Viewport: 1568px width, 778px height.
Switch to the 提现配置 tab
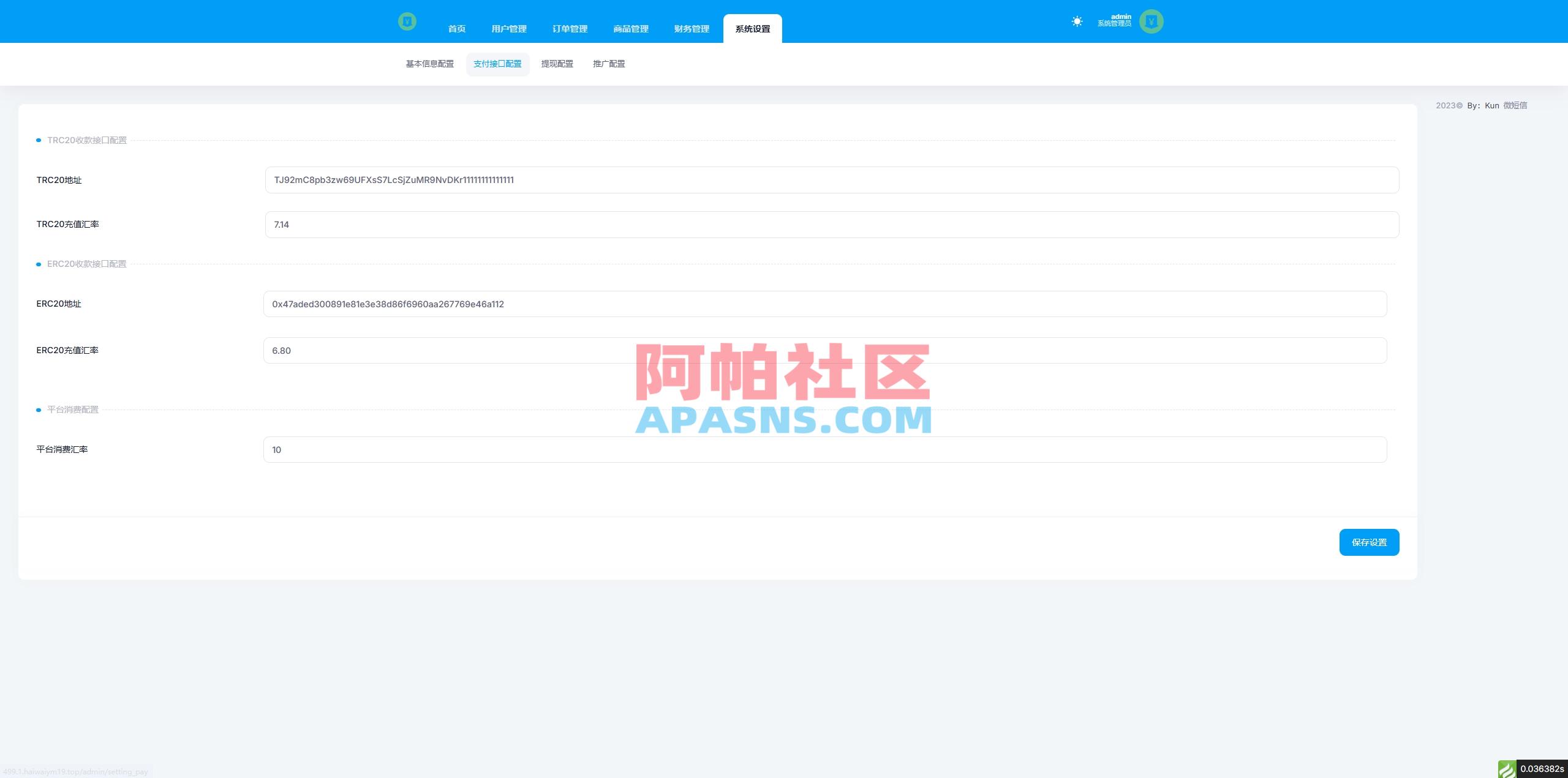pos(557,64)
